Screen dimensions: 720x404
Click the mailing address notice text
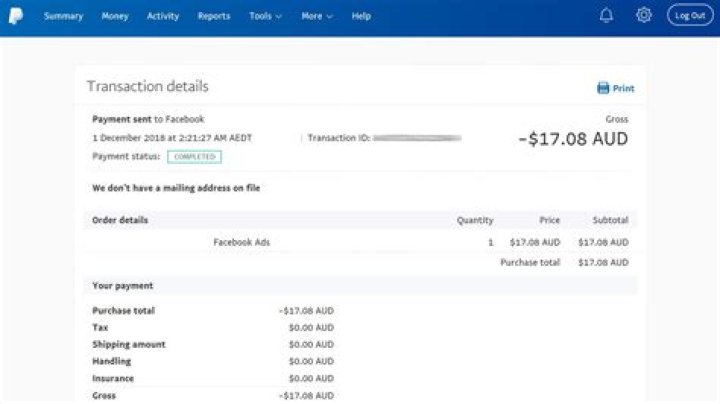(176, 188)
